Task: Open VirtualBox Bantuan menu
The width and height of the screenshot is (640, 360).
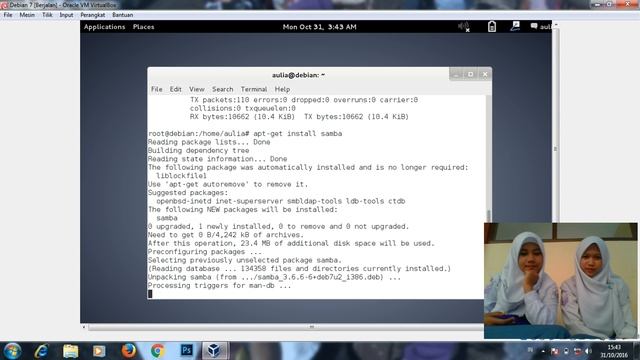Action: (x=122, y=15)
